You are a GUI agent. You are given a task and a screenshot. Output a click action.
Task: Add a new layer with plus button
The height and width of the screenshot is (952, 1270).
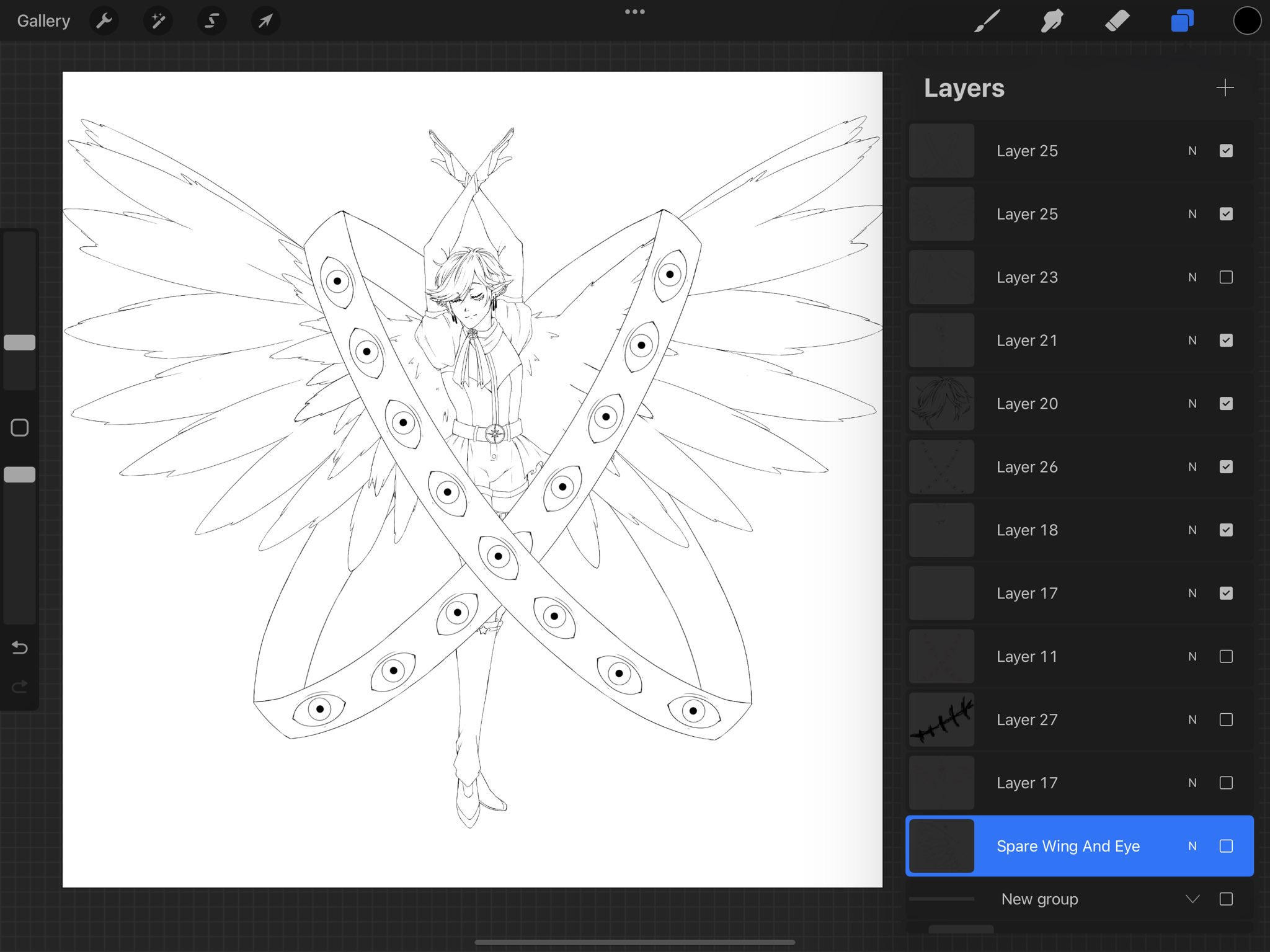pyautogui.click(x=1225, y=87)
